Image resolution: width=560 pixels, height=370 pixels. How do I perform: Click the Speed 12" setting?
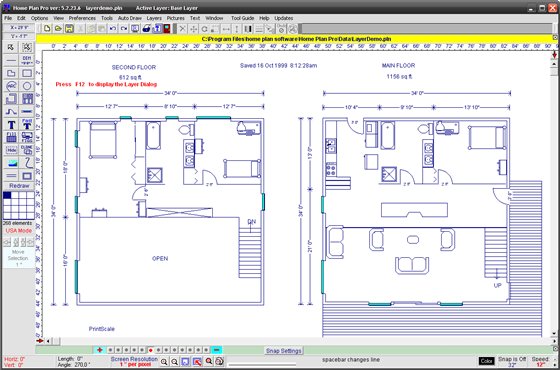[540, 361]
